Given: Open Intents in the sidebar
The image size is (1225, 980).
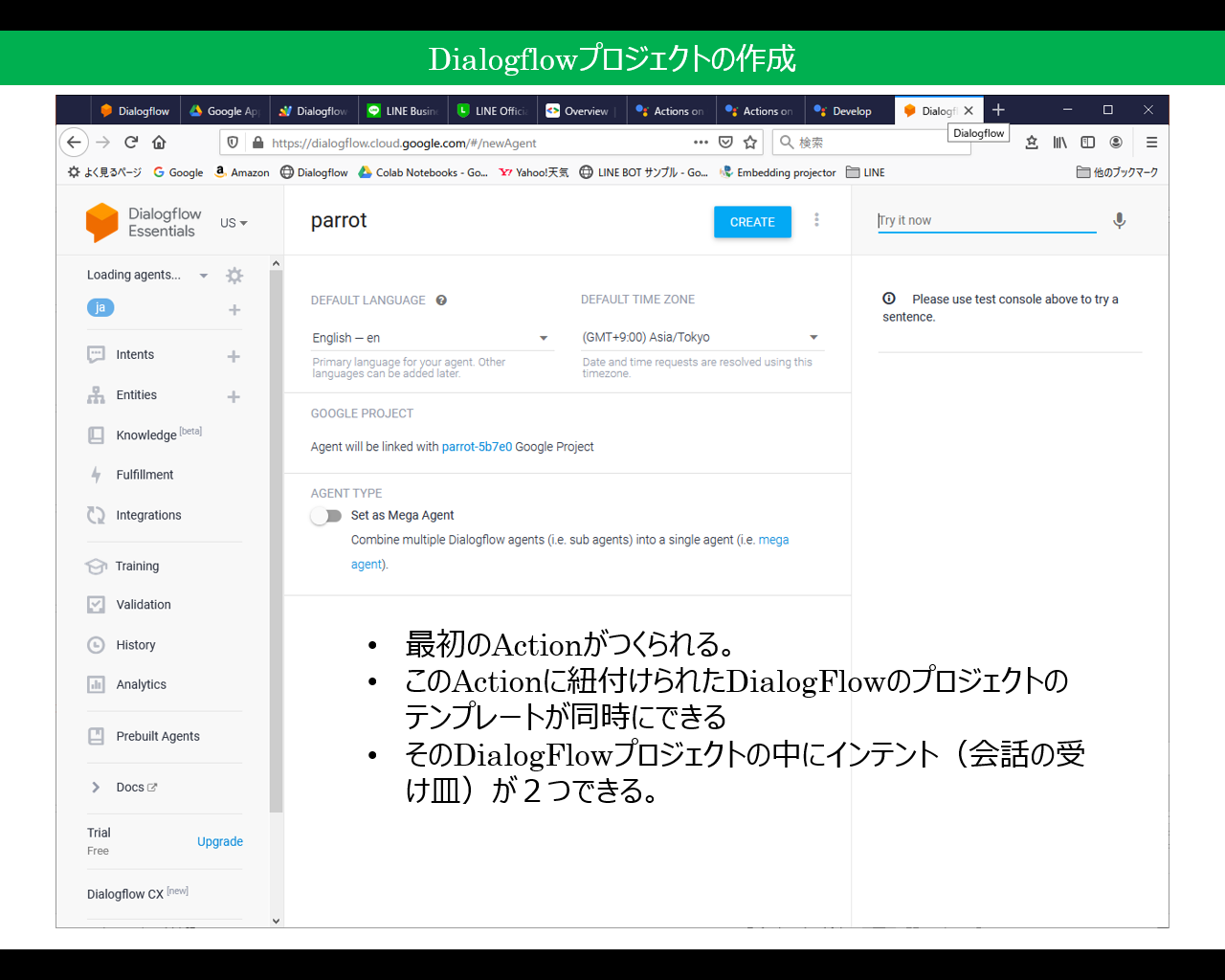Looking at the screenshot, I should tap(135, 355).
